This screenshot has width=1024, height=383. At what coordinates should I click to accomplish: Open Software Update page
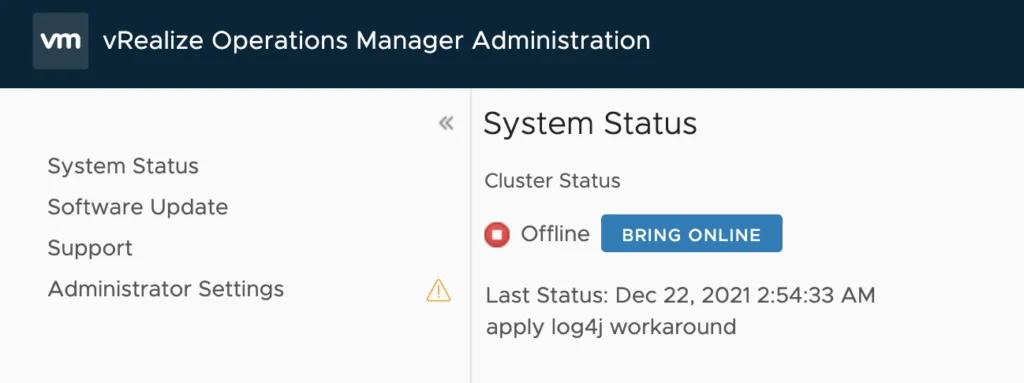[138, 207]
